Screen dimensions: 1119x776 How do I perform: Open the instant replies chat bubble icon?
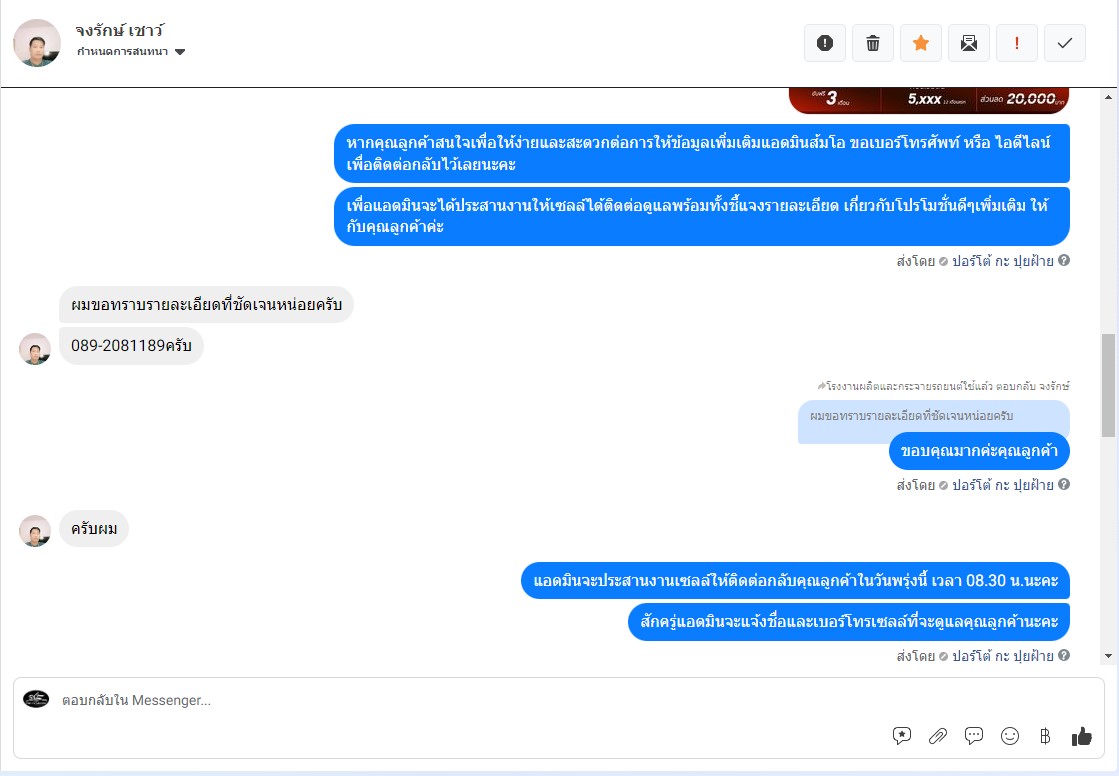click(973, 735)
